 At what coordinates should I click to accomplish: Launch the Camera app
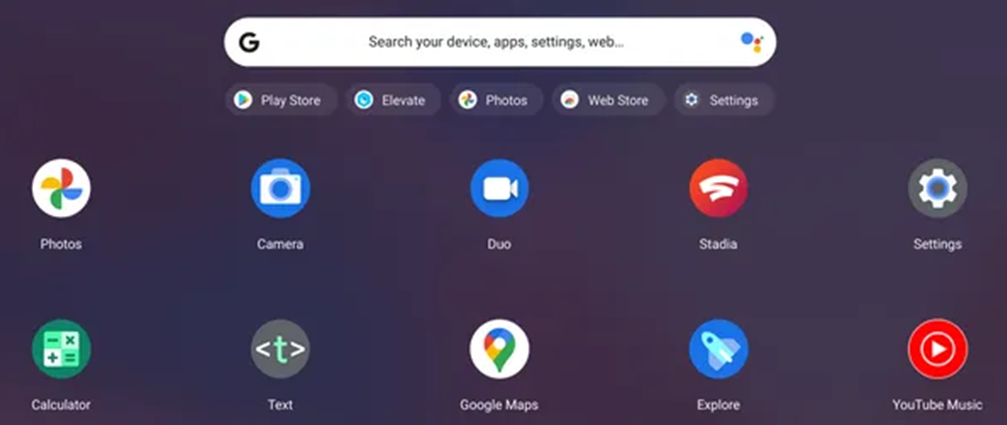(280, 188)
